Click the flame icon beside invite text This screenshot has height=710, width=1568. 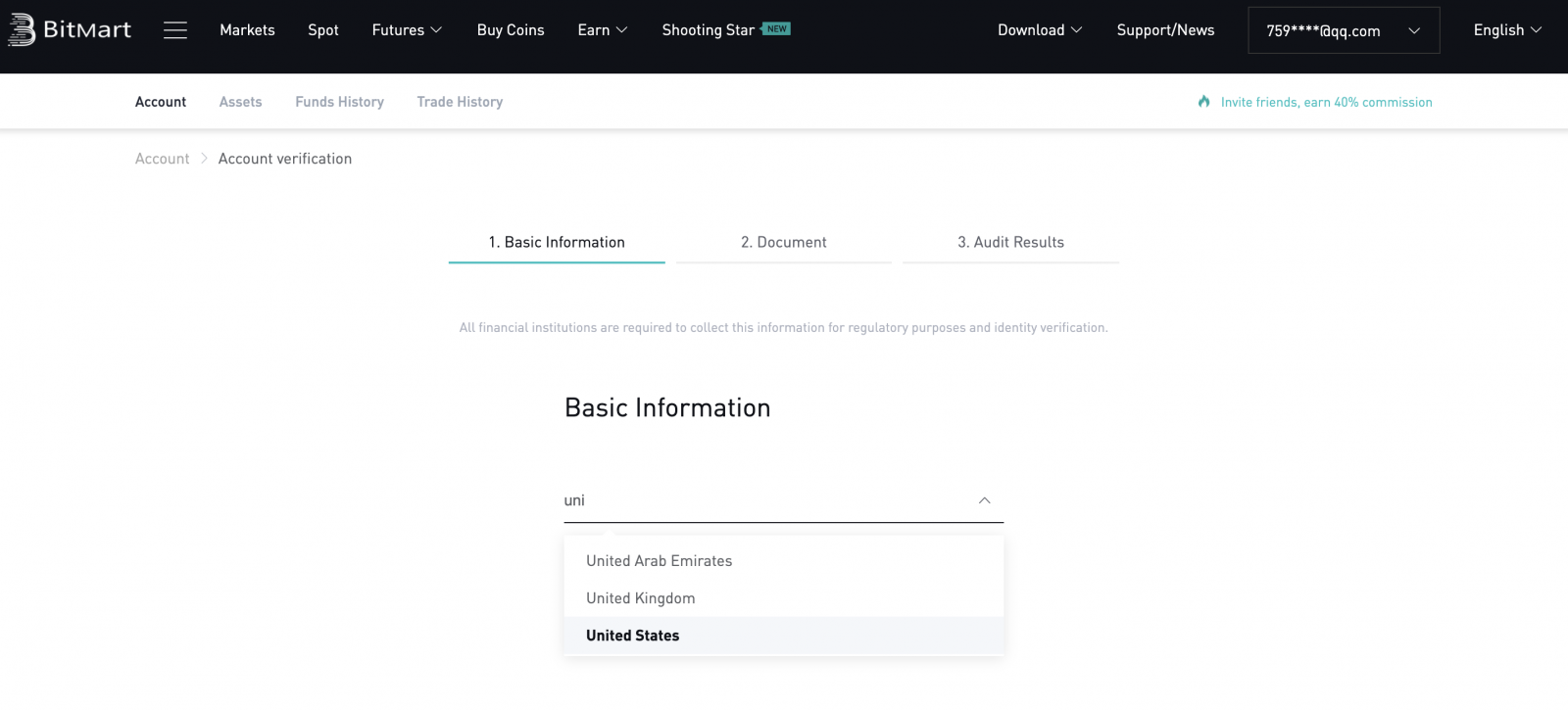click(1203, 102)
